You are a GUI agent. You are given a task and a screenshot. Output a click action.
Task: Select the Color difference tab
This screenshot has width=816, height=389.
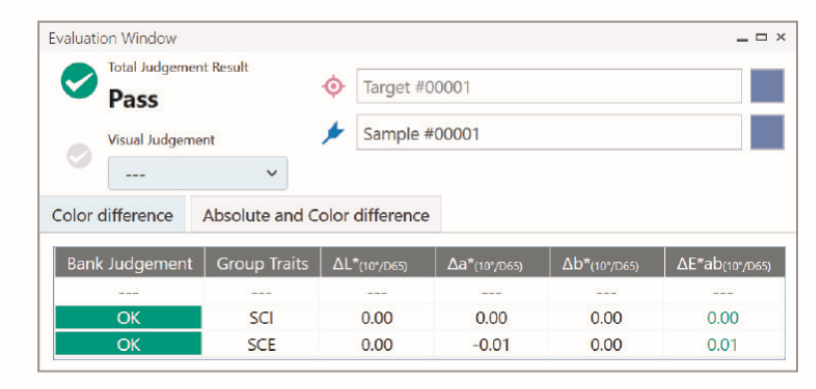[113, 215]
